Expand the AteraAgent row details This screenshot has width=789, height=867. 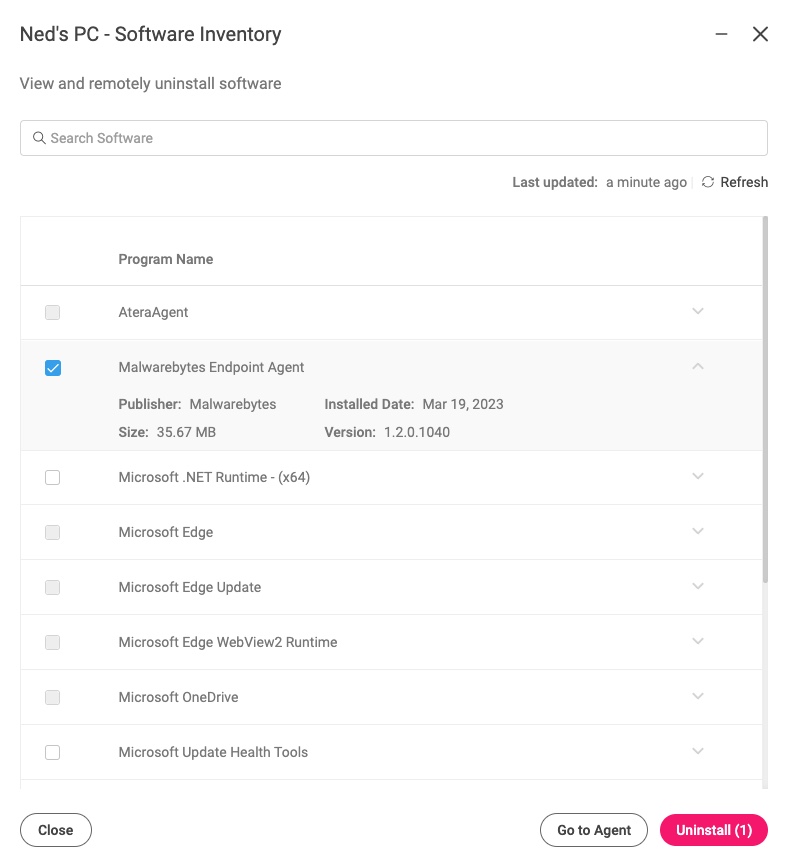698,311
